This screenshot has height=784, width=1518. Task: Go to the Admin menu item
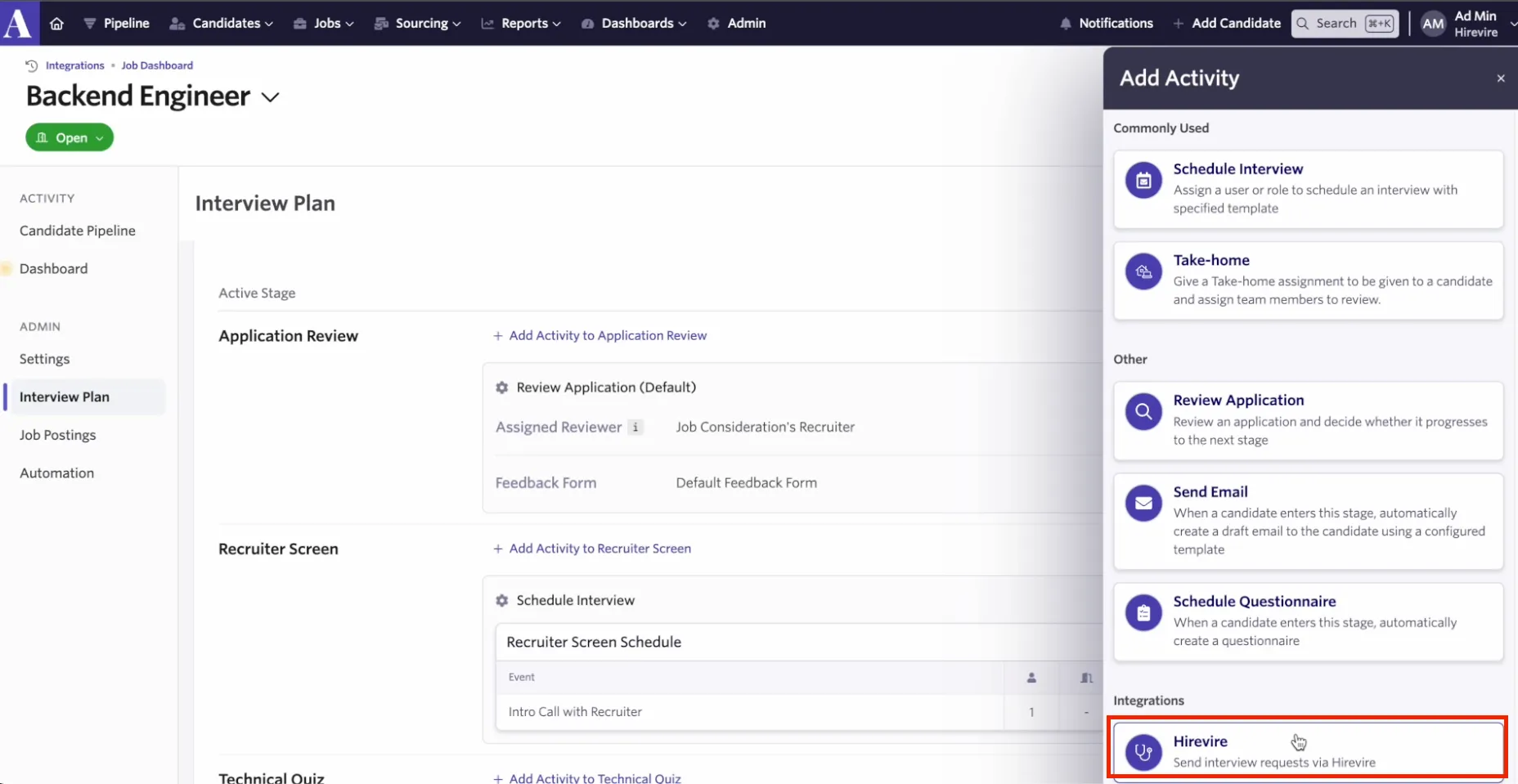click(737, 24)
